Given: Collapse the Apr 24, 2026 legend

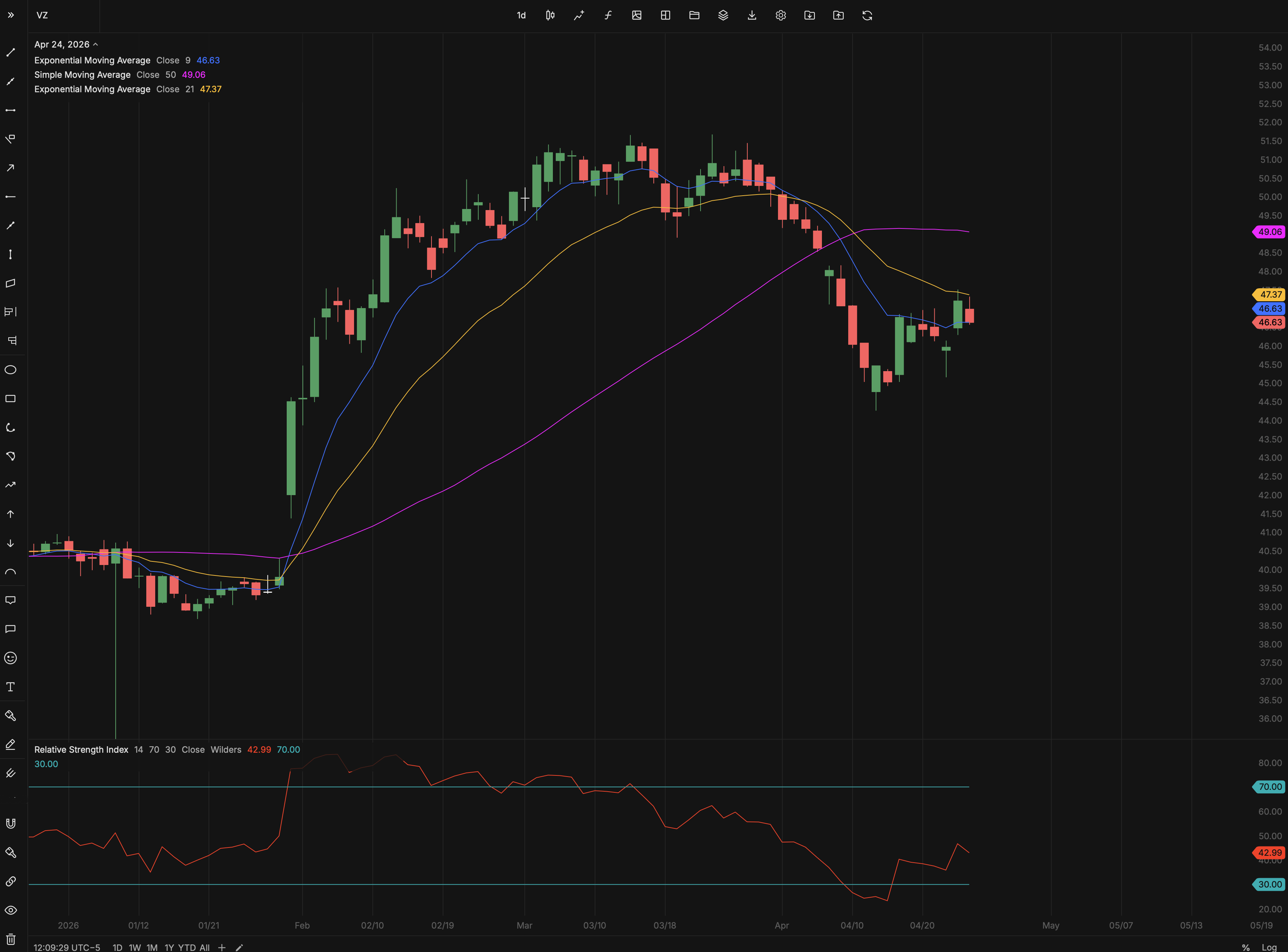Looking at the screenshot, I should (96, 44).
